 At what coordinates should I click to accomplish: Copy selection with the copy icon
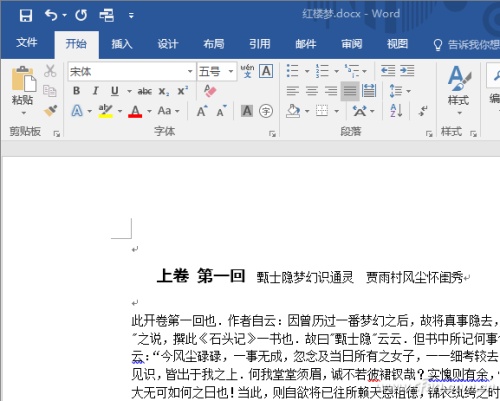pyautogui.click(x=50, y=90)
